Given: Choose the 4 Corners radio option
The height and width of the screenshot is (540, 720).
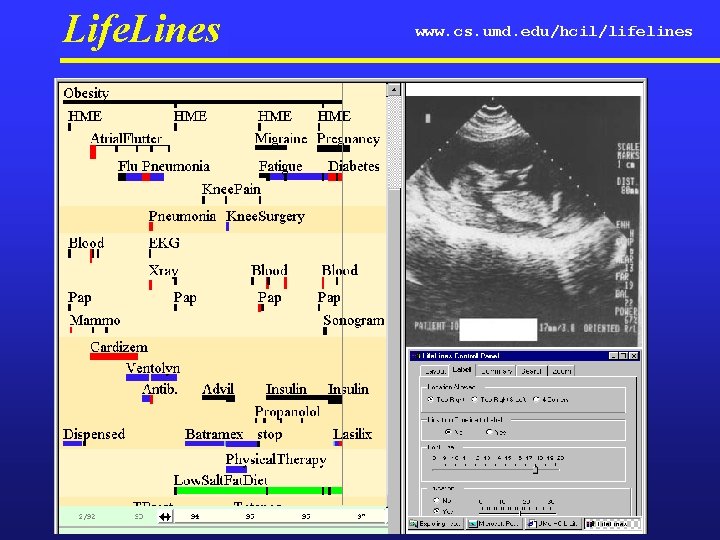Looking at the screenshot, I should point(536,399).
